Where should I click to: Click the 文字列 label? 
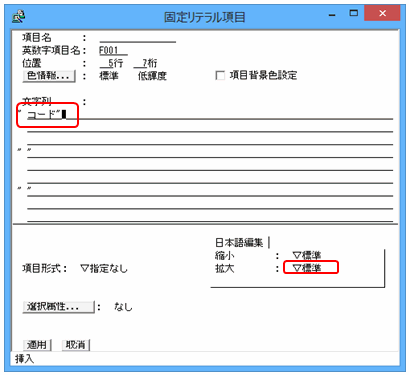[37, 101]
